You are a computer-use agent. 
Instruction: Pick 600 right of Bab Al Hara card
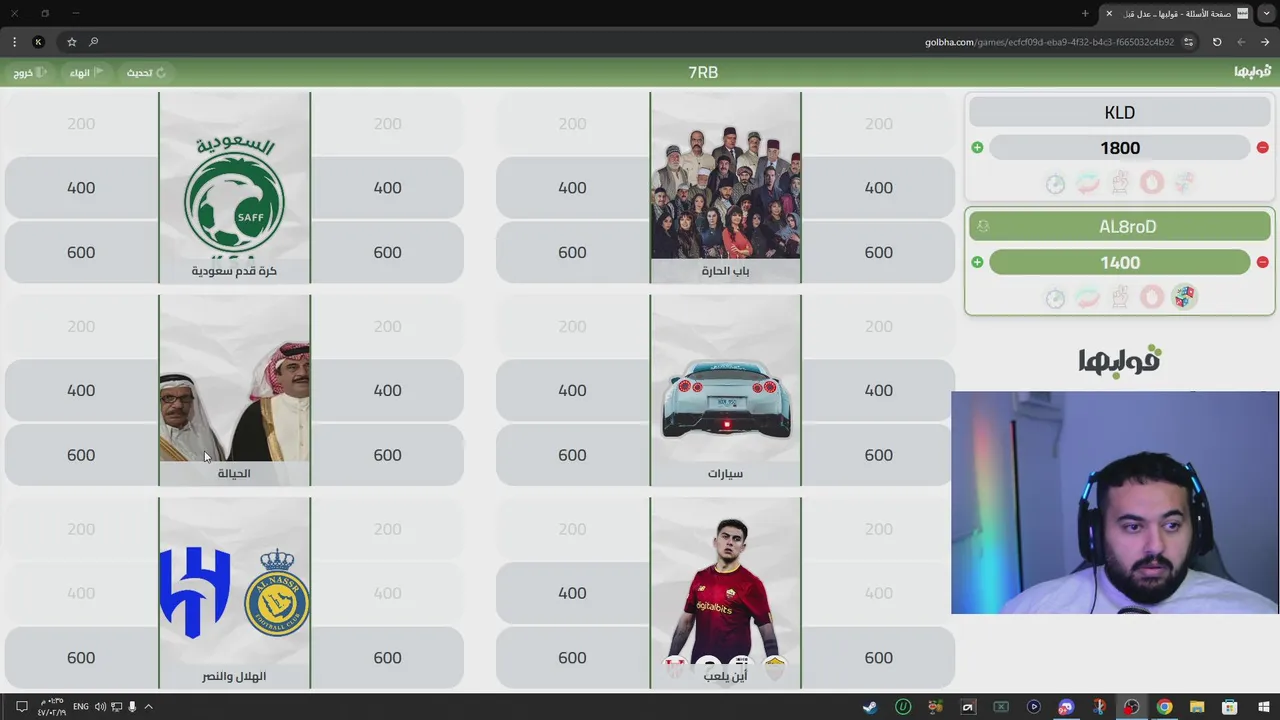(x=878, y=253)
